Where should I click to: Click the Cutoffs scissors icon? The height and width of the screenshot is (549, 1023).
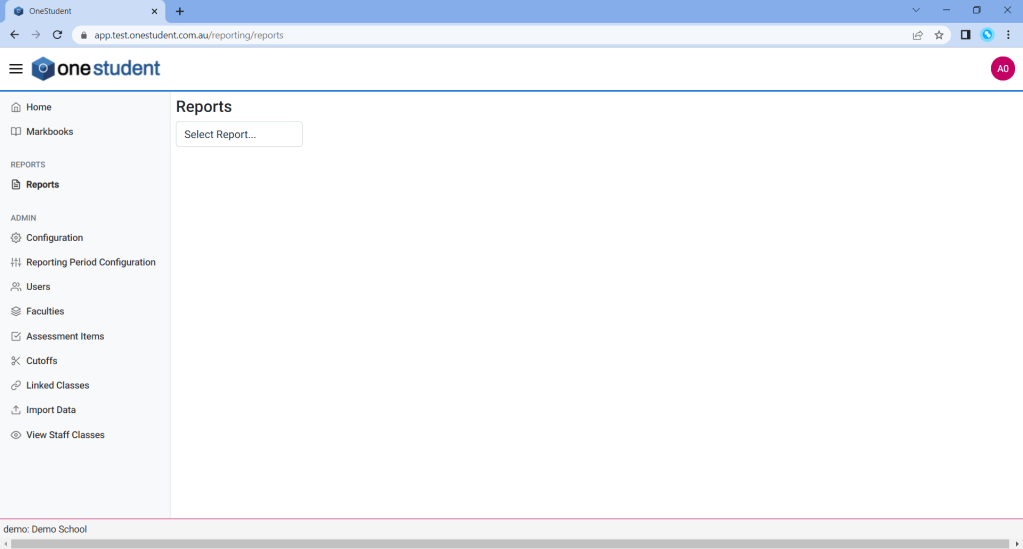[x=16, y=361]
